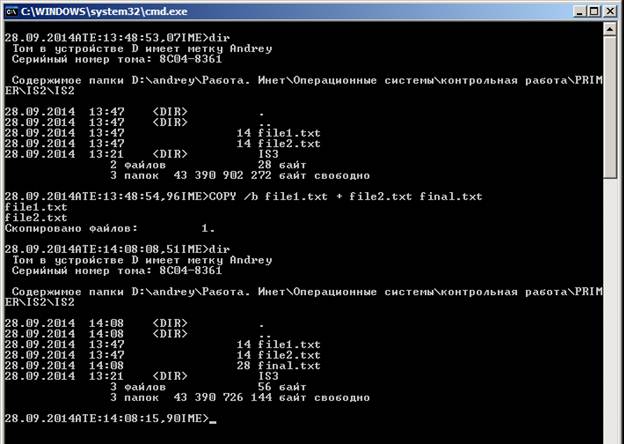Click 'file1.txt' in the second dir listing
This screenshot has height=444, width=624.
click(289, 345)
